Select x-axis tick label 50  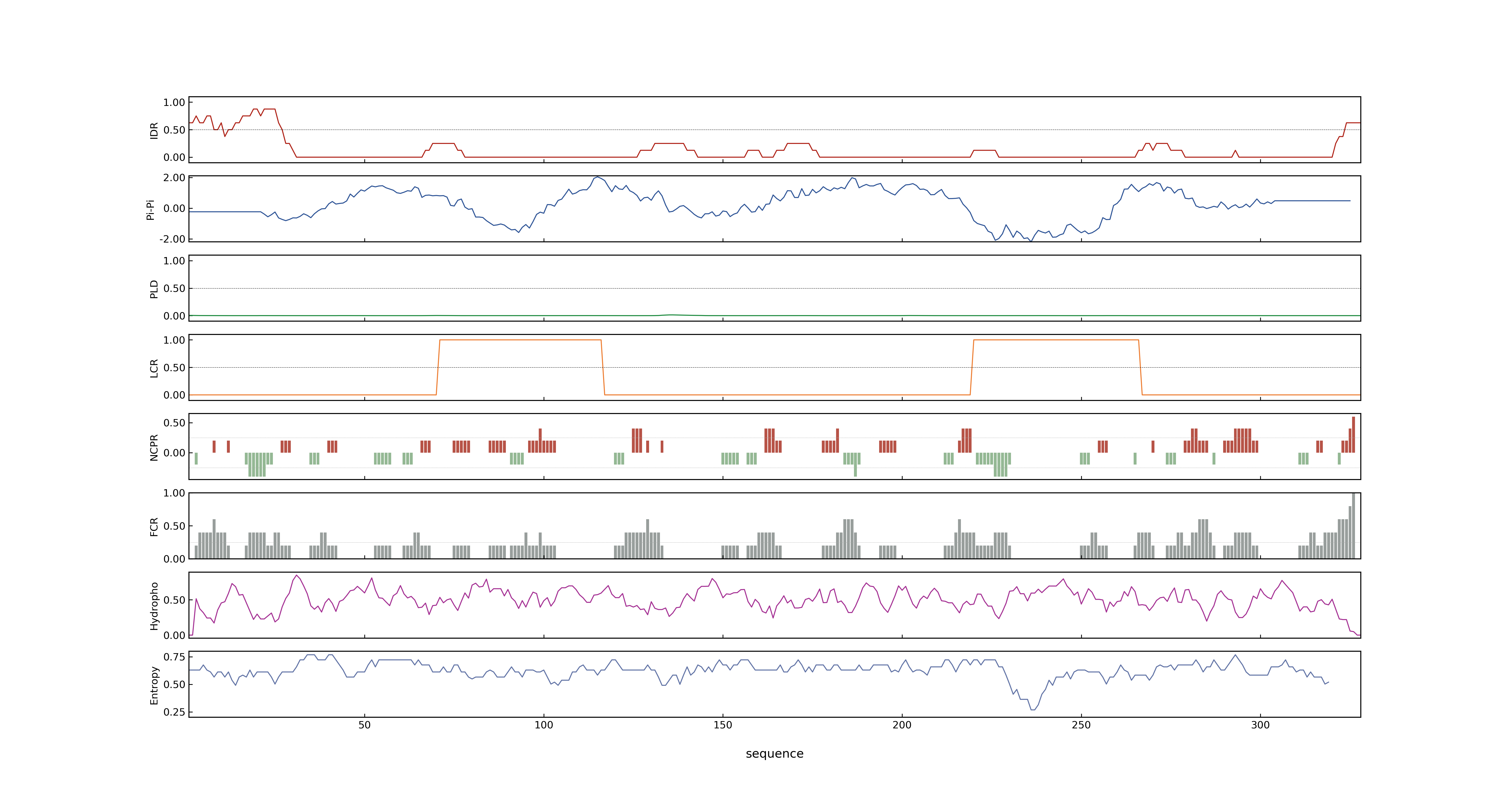click(365, 725)
